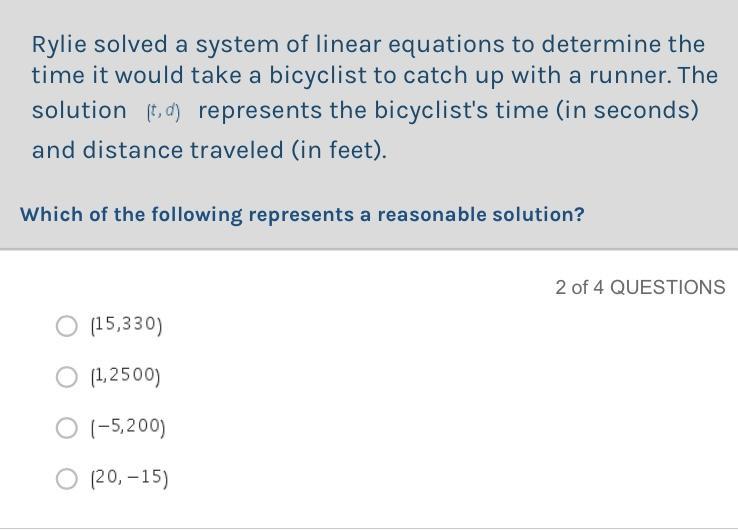This screenshot has width=738, height=530.
Task: Click the word "solution" before (t,d)
Action: (79, 111)
